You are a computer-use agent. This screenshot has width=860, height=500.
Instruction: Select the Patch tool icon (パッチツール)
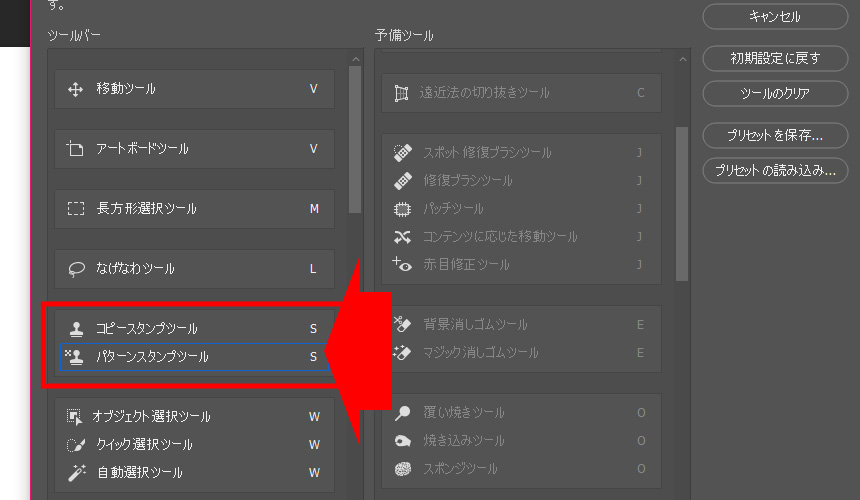coord(402,209)
